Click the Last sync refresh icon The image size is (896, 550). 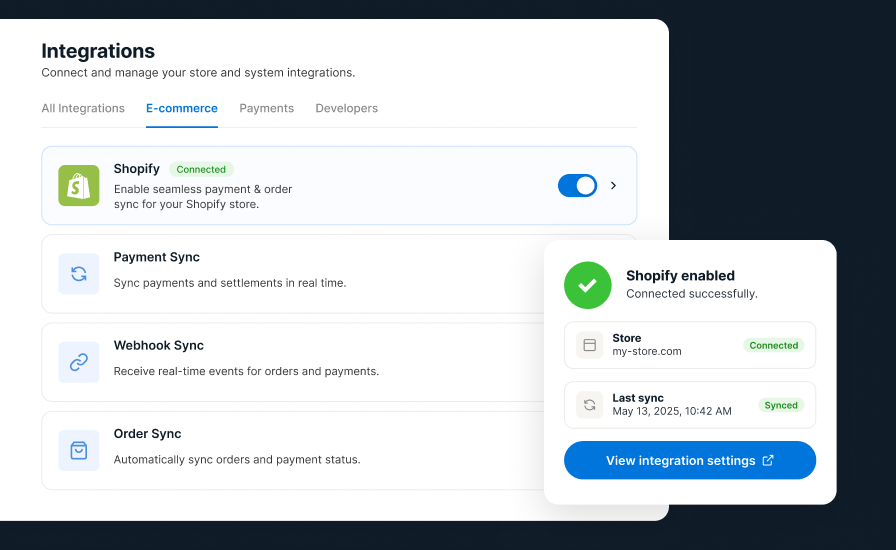click(590, 405)
